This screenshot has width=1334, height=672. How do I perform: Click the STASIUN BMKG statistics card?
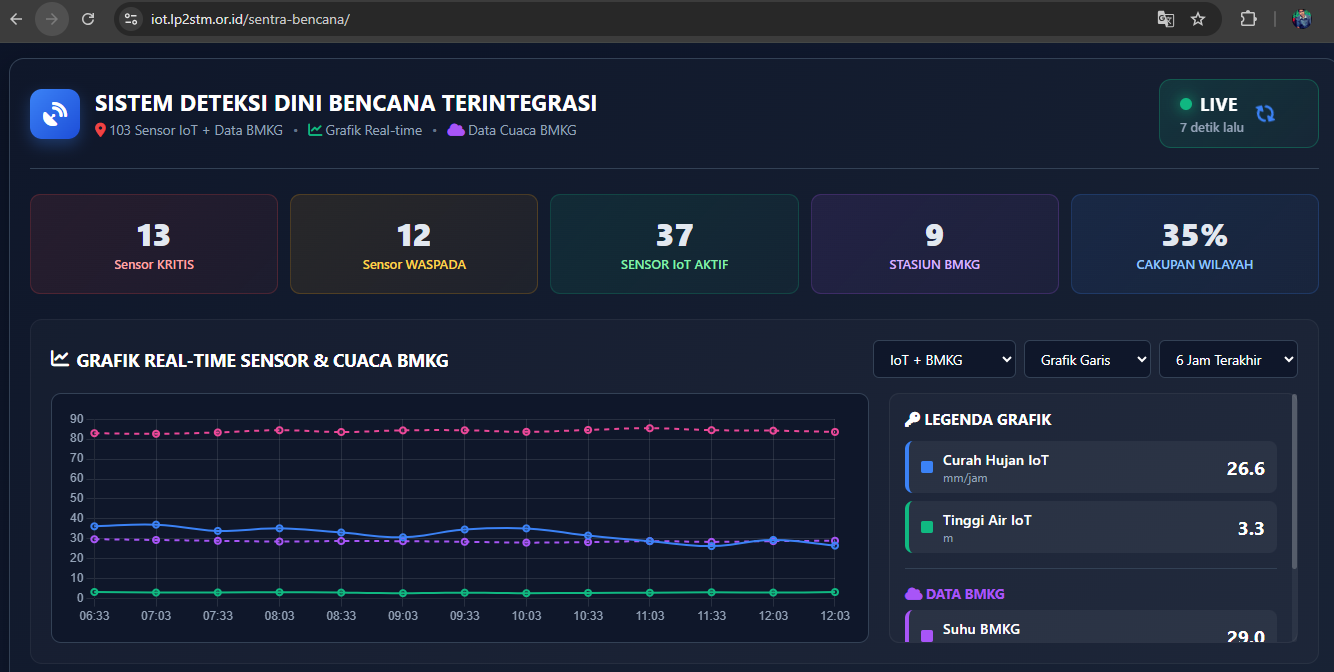934,243
